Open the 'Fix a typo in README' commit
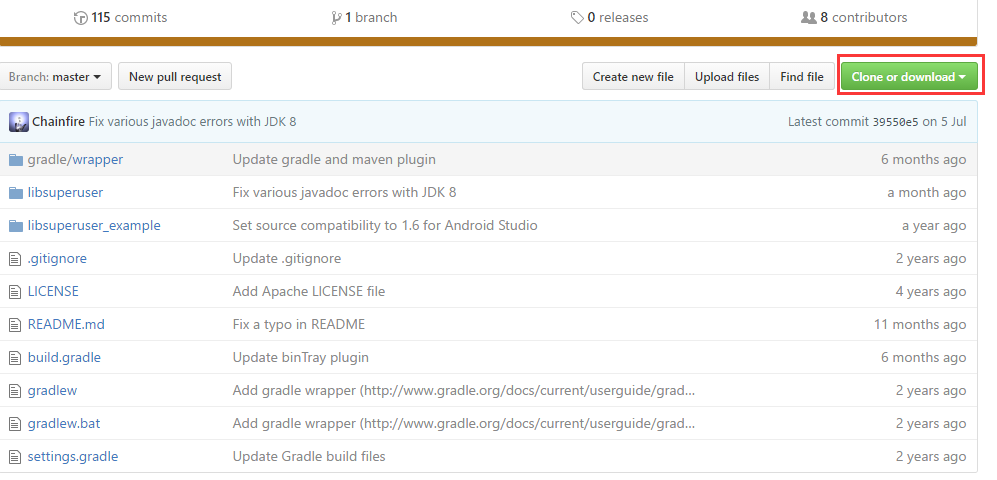The image size is (997, 480). (x=299, y=324)
